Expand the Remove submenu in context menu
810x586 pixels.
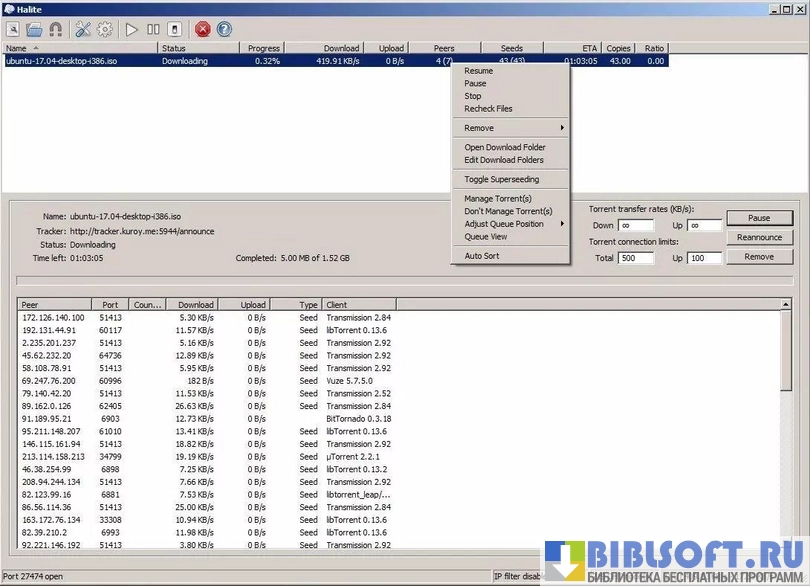[510, 128]
